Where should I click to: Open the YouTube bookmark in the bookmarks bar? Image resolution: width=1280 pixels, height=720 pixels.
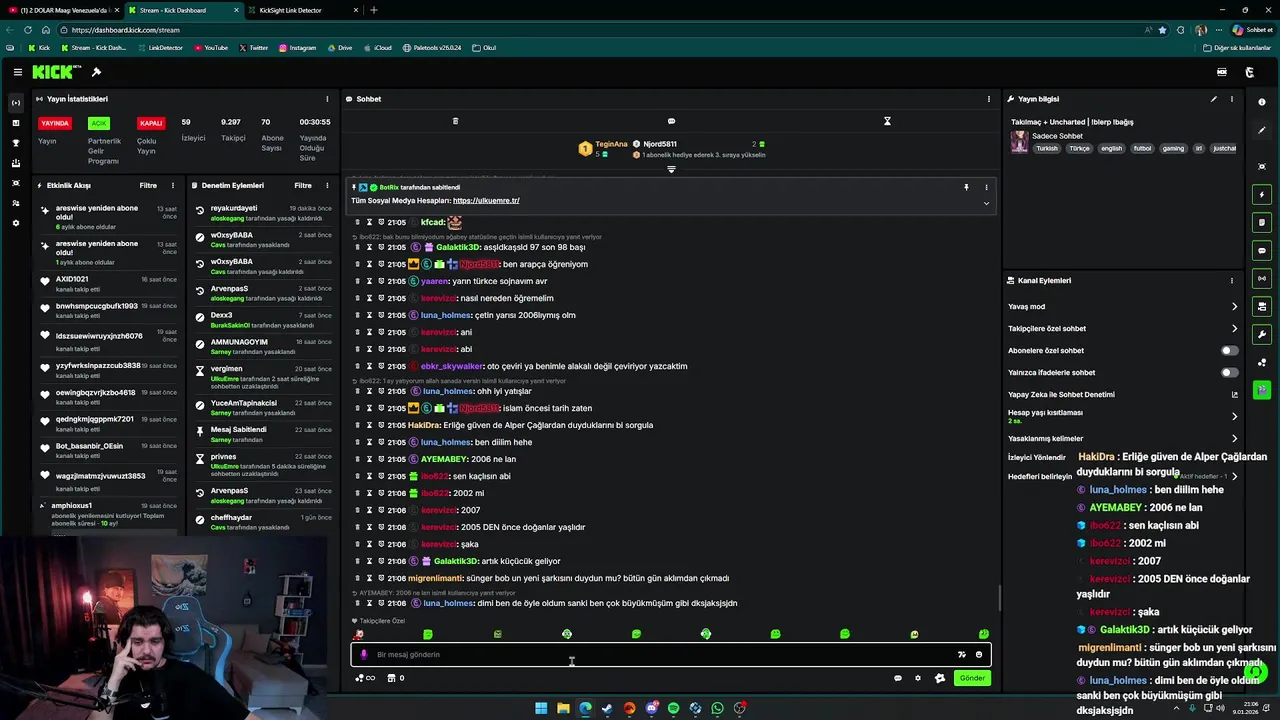click(211, 48)
